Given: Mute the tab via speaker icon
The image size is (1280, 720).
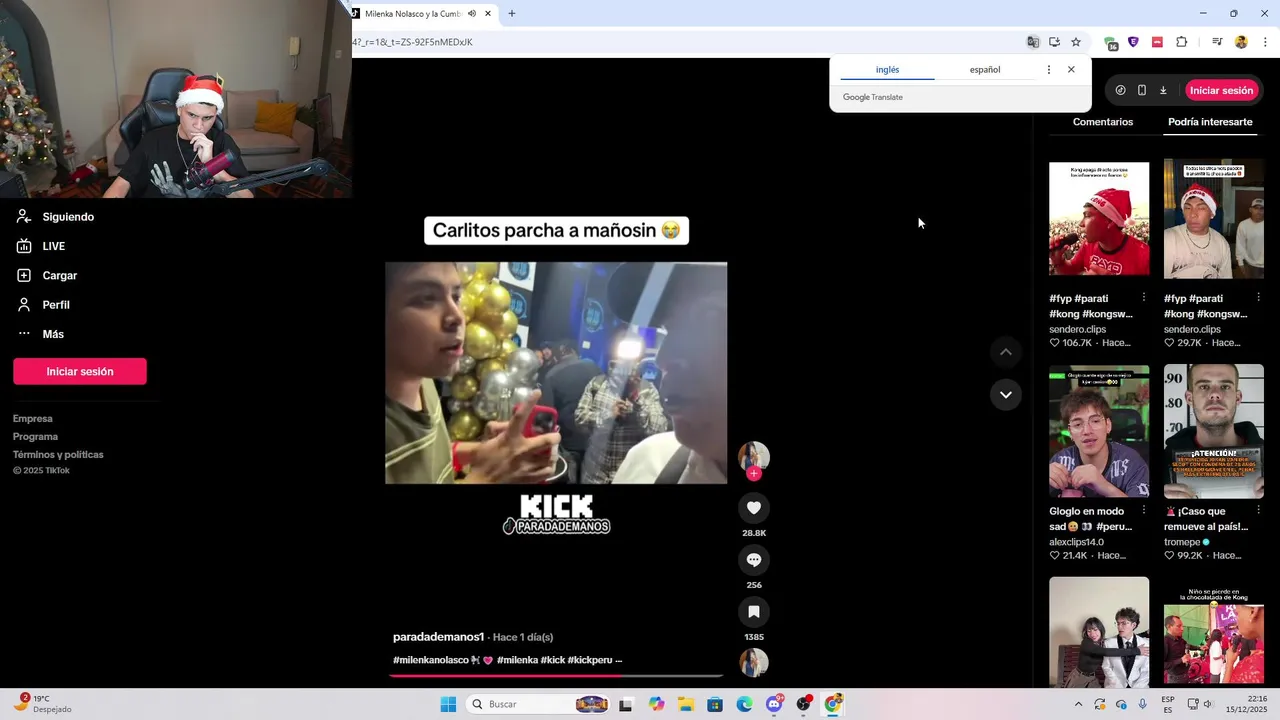Looking at the screenshot, I should 472,14.
